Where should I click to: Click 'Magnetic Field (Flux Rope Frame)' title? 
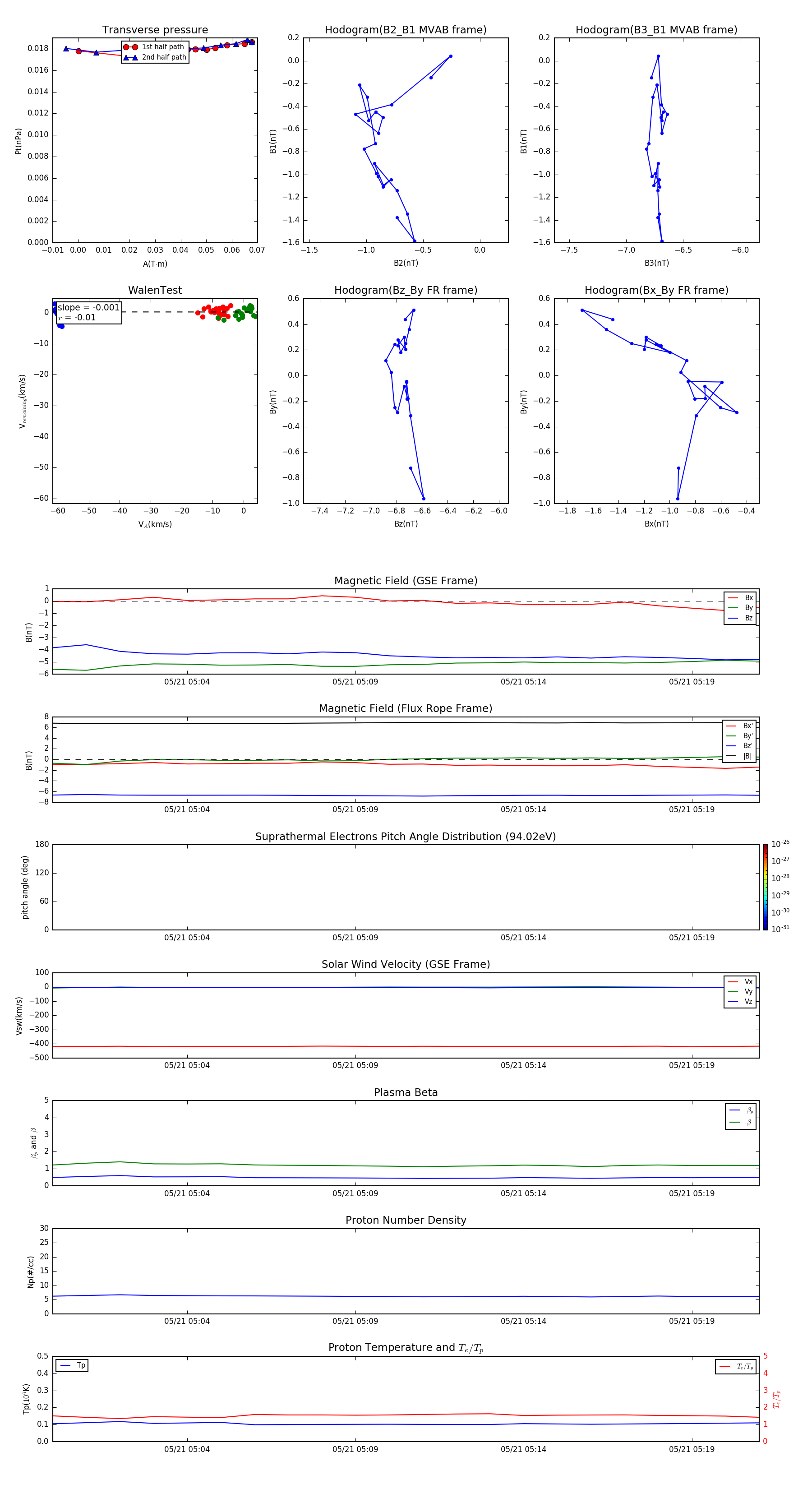[x=406, y=709]
